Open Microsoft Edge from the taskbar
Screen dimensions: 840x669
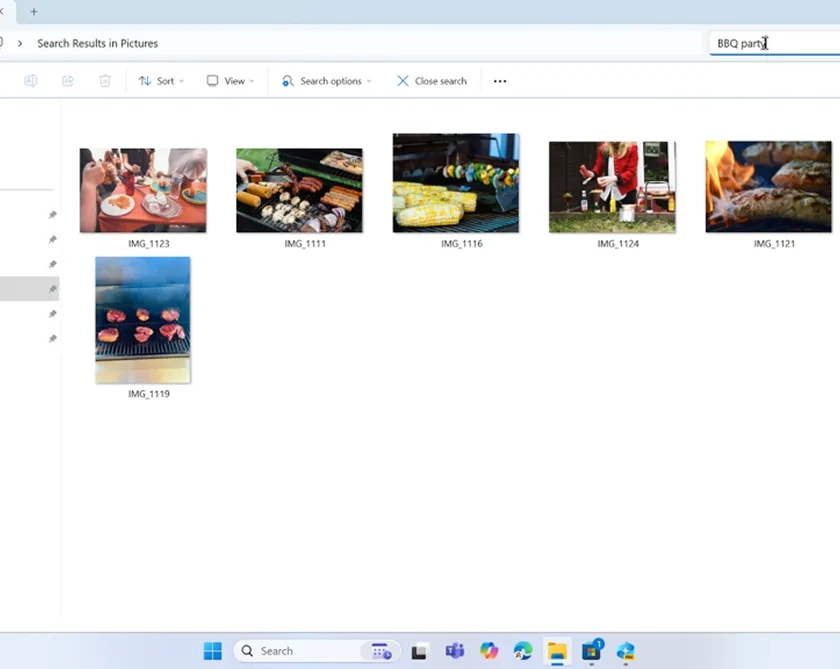point(523,651)
